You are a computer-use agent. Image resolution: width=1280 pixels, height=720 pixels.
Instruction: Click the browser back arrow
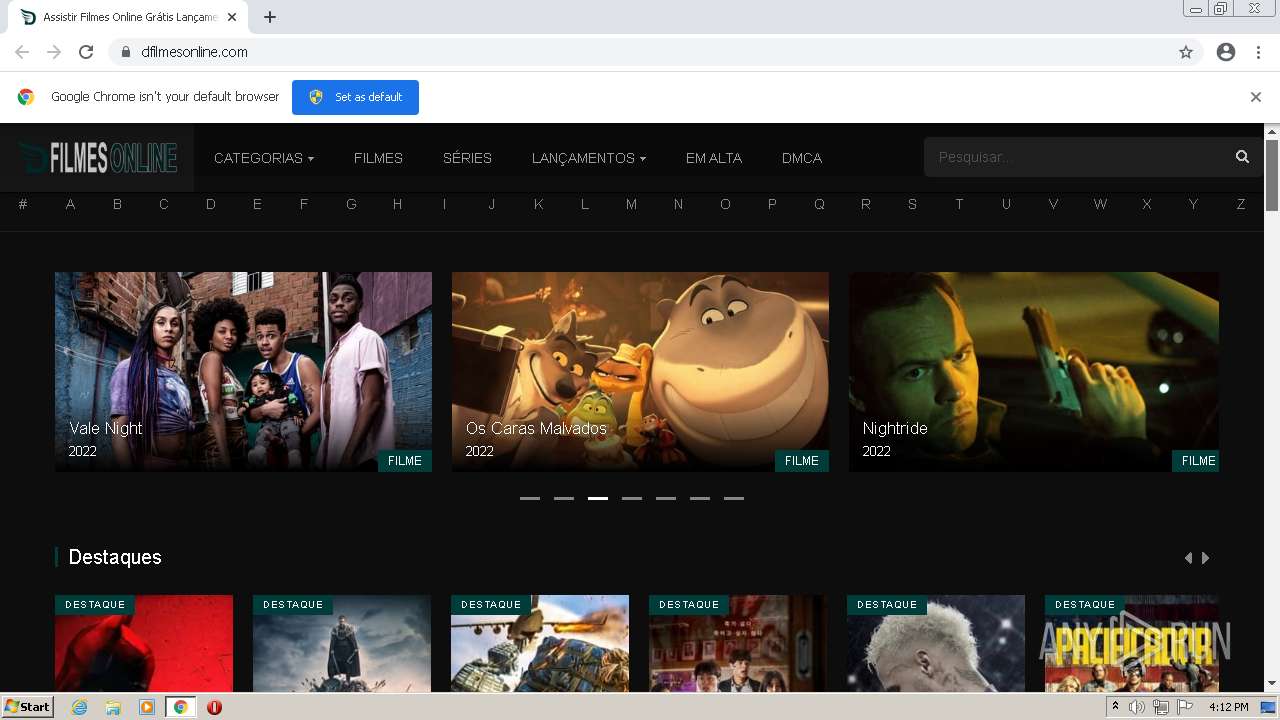(22, 52)
